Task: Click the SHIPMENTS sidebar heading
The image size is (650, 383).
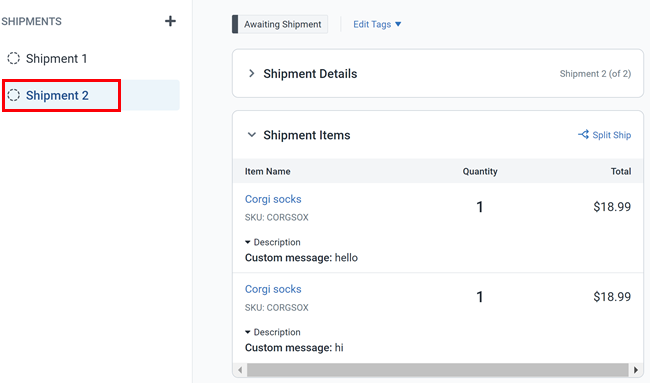Action: (x=31, y=21)
